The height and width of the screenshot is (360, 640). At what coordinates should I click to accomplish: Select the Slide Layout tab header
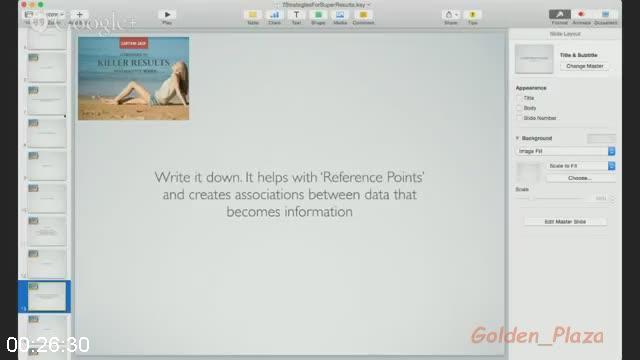565,34
